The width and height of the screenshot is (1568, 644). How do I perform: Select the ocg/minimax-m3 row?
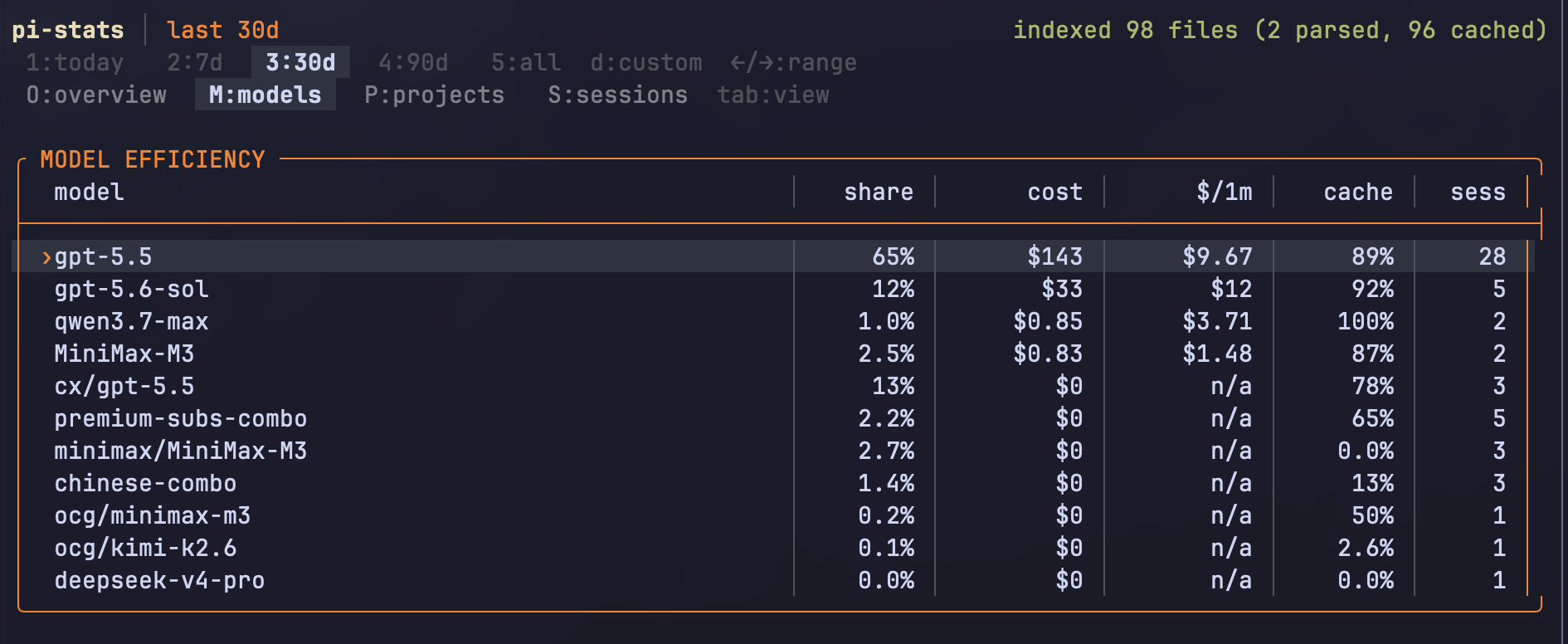tap(773, 515)
